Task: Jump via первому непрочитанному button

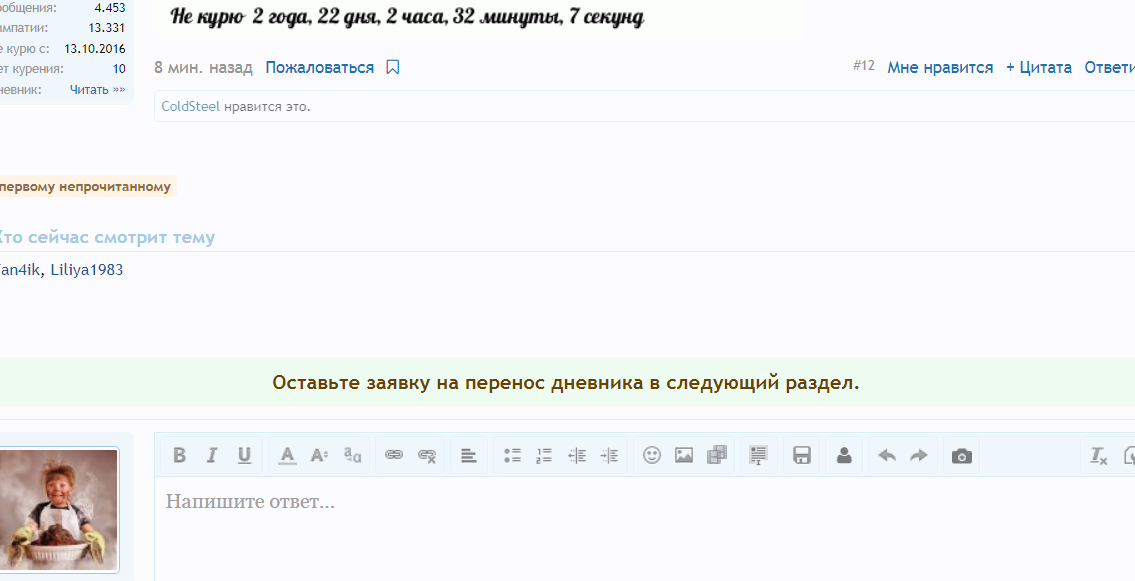Action: tap(86, 187)
